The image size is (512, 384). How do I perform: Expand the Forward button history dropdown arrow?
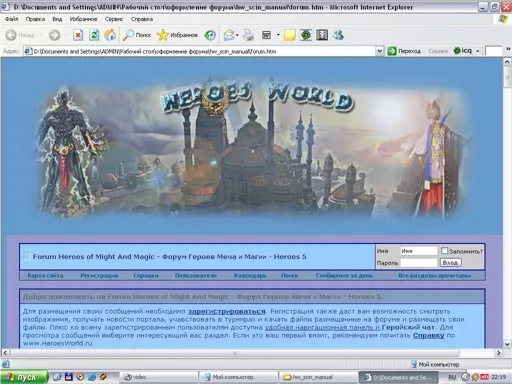66,35
